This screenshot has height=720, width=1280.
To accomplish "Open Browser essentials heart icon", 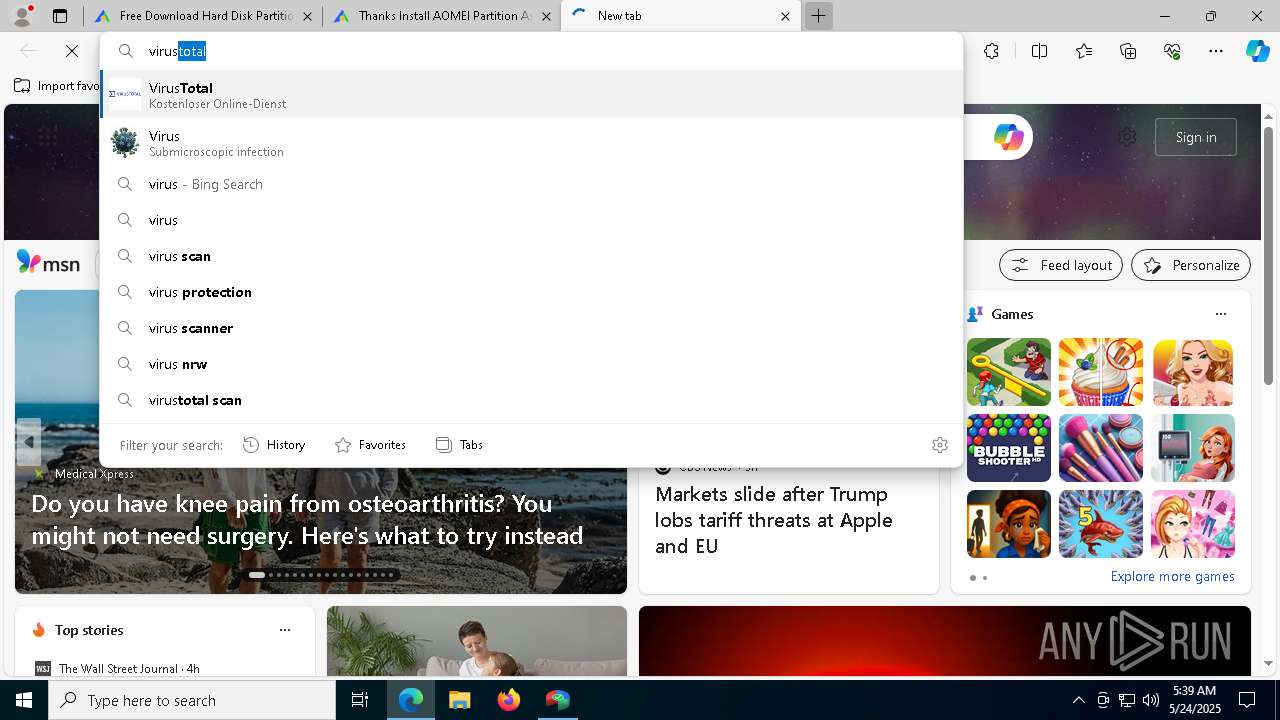I will click(x=1172, y=51).
